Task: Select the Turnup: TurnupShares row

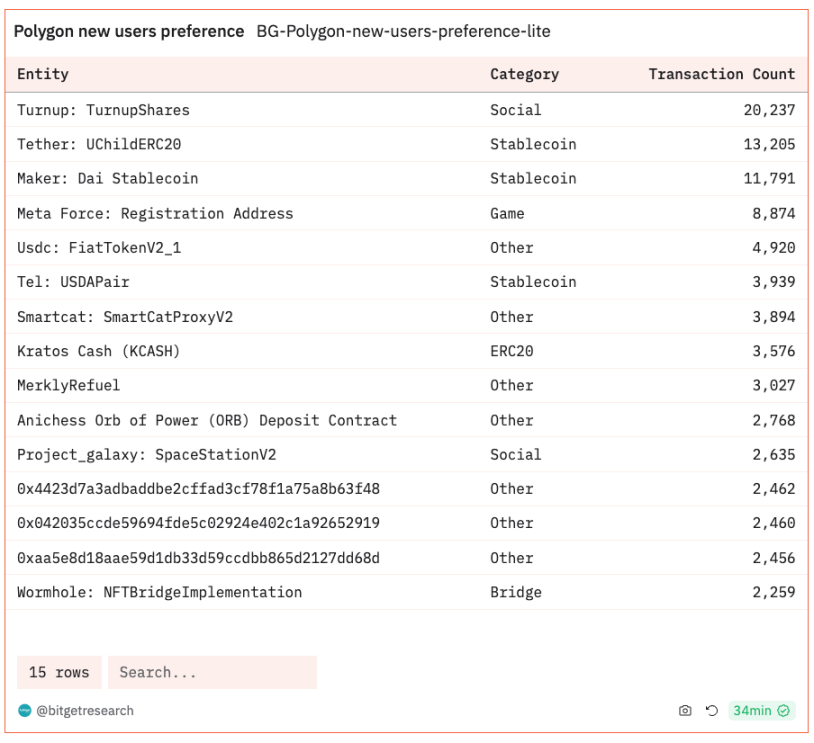Action: click(103, 110)
